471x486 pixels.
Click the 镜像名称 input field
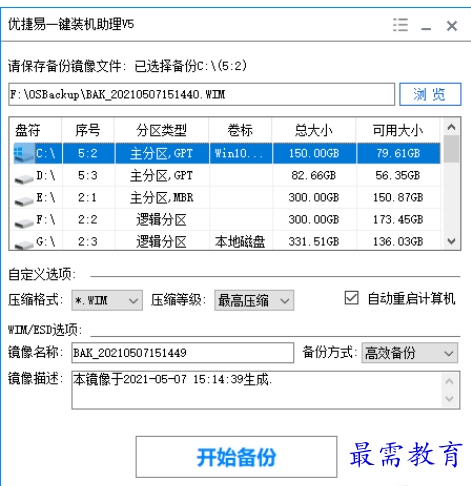[183, 353]
